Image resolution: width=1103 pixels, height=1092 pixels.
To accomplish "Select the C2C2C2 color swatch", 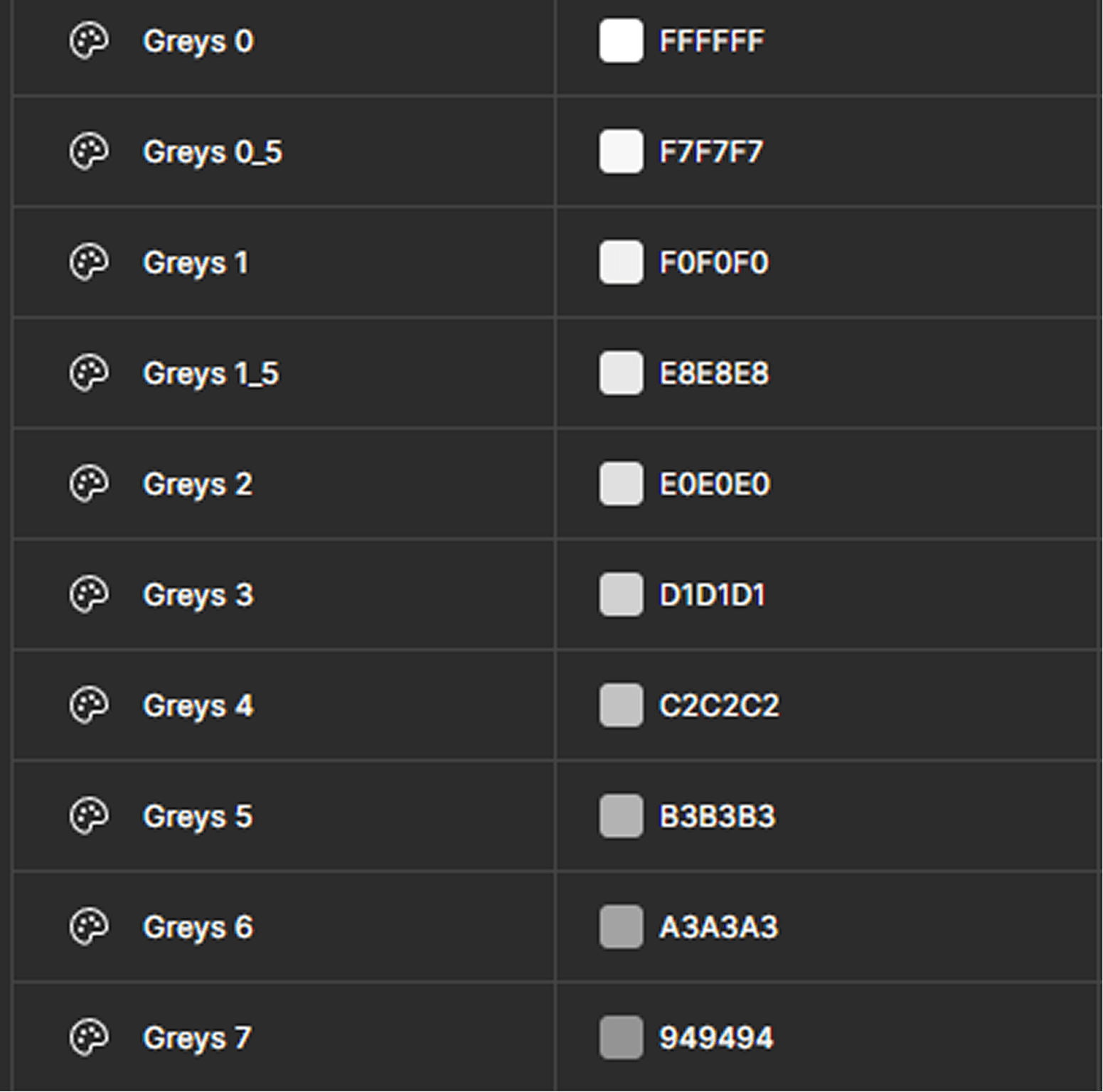I will coord(619,705).
